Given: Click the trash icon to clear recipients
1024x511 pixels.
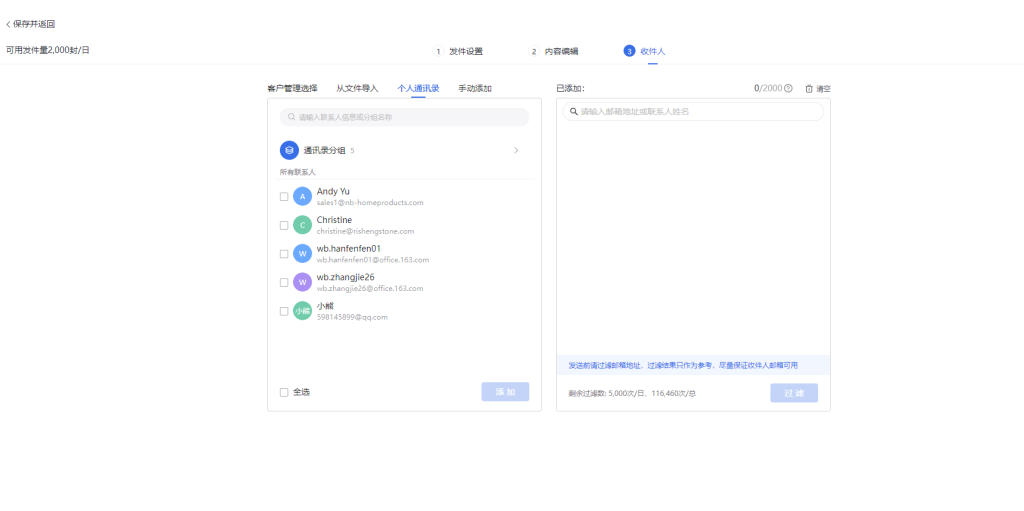Looking at the screenshot, I should point(809,89).
